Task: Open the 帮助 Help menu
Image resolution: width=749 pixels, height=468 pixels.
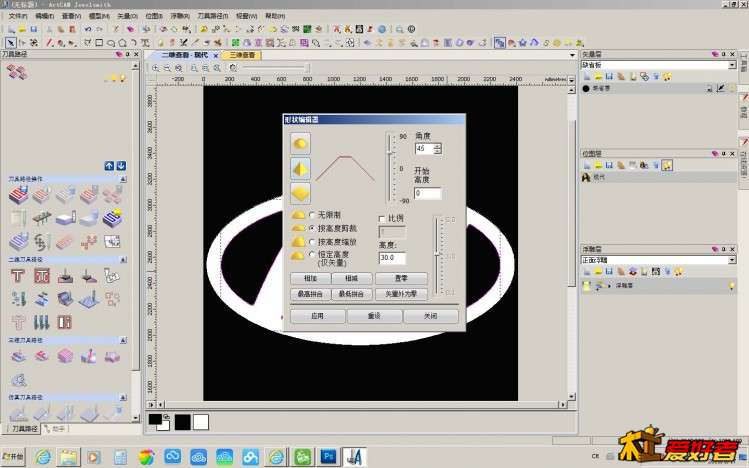Action: [275, 16]
